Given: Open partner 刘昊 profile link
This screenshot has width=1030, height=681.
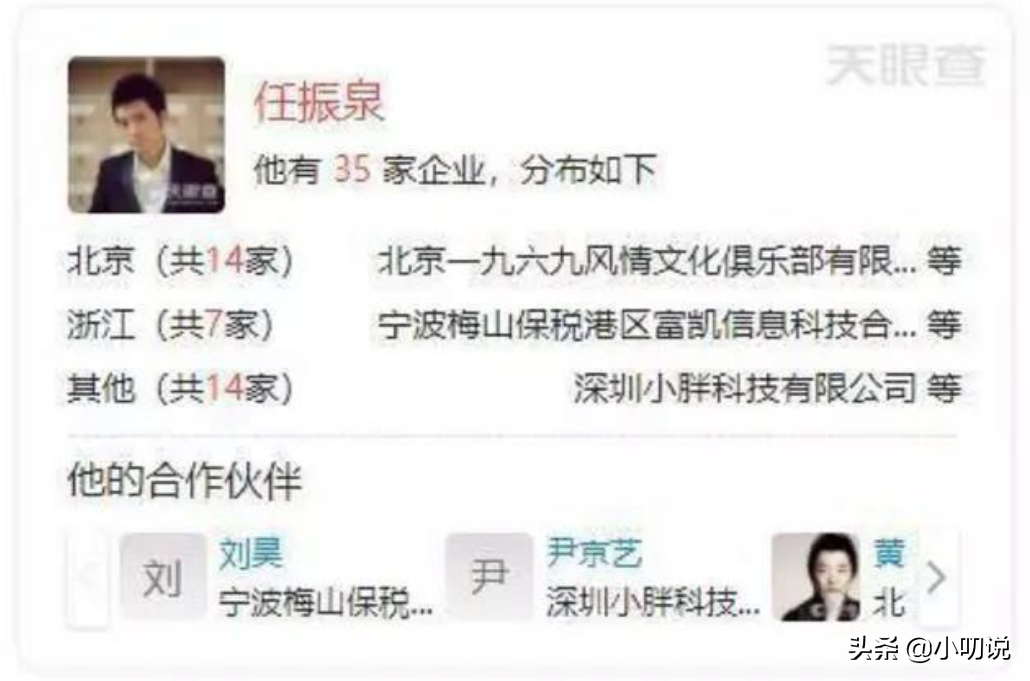Looking at the screenshot, I should 251,553.
